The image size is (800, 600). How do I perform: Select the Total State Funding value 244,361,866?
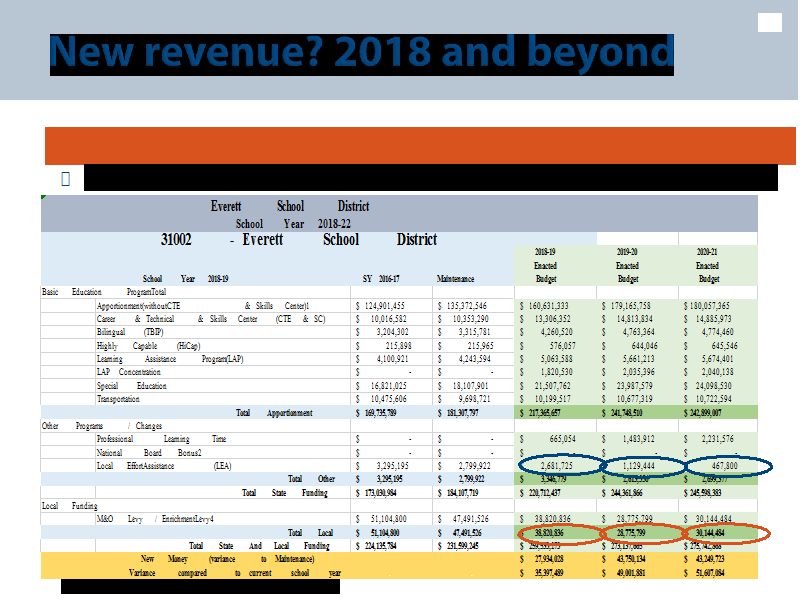click(627, 493)
